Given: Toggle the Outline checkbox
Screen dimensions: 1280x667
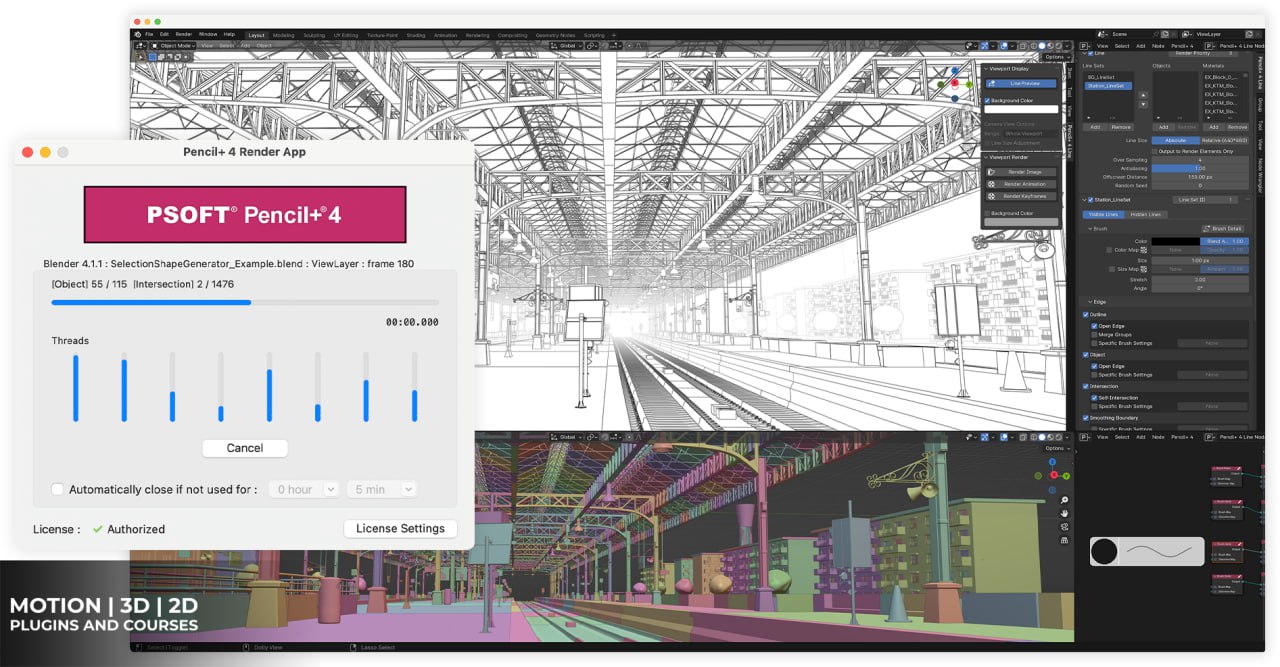Looking at the screenshot, I should coord(1087,314).
